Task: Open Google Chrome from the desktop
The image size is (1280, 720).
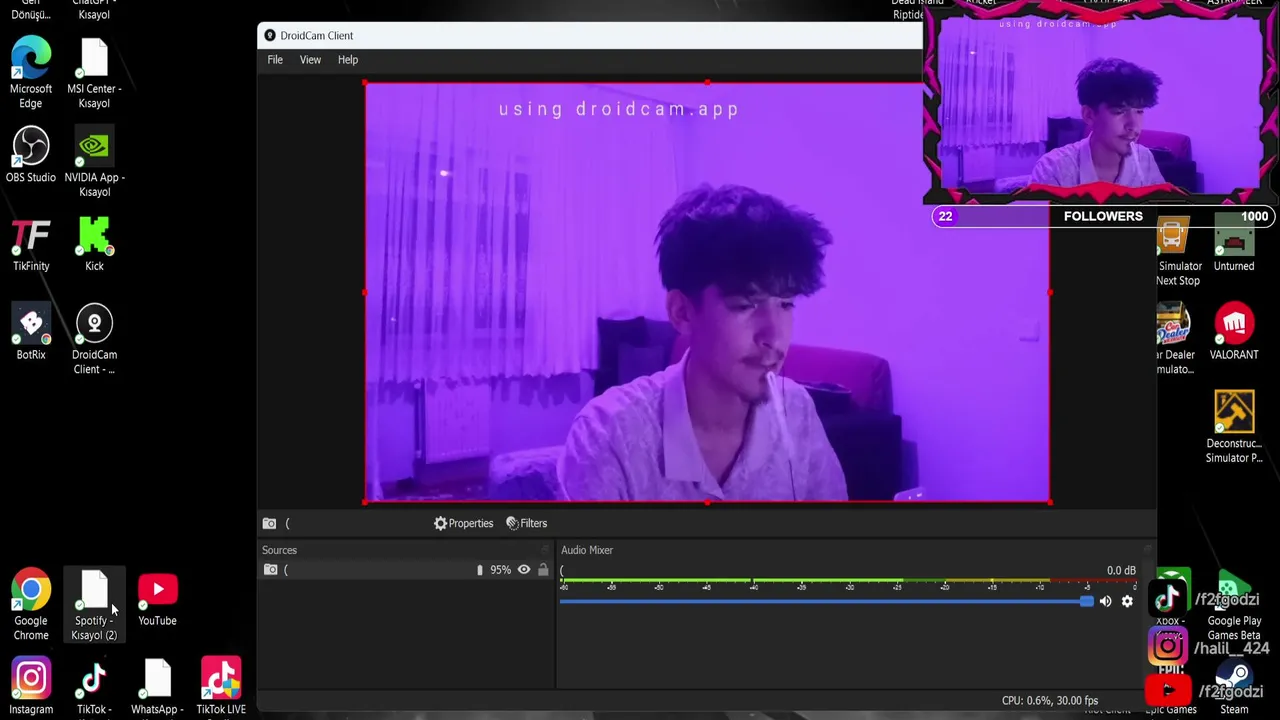Action: (x=31, y=606)
